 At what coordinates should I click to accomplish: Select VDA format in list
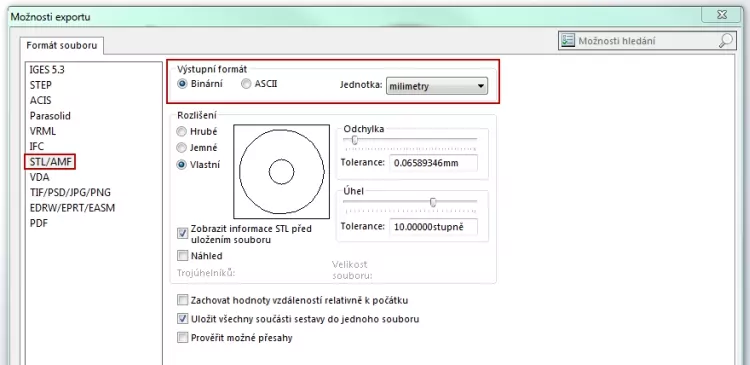(39, 177)
